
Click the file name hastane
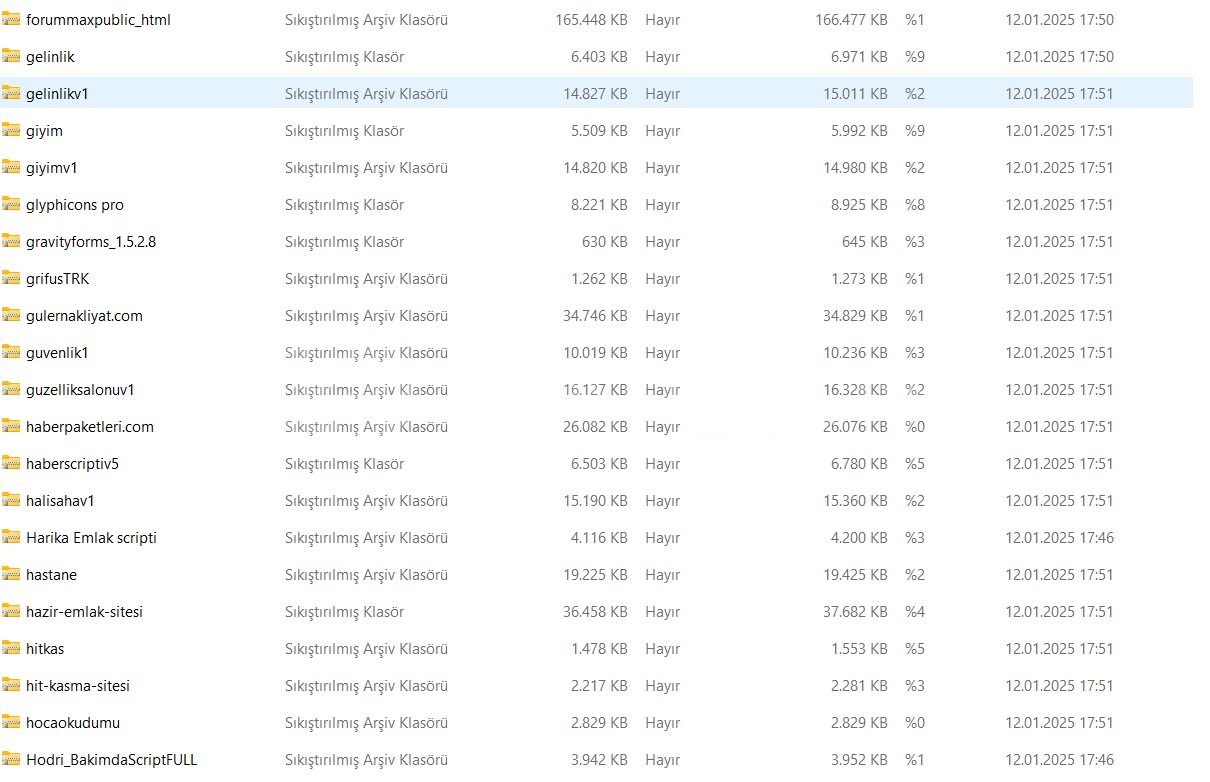[51, 575]
